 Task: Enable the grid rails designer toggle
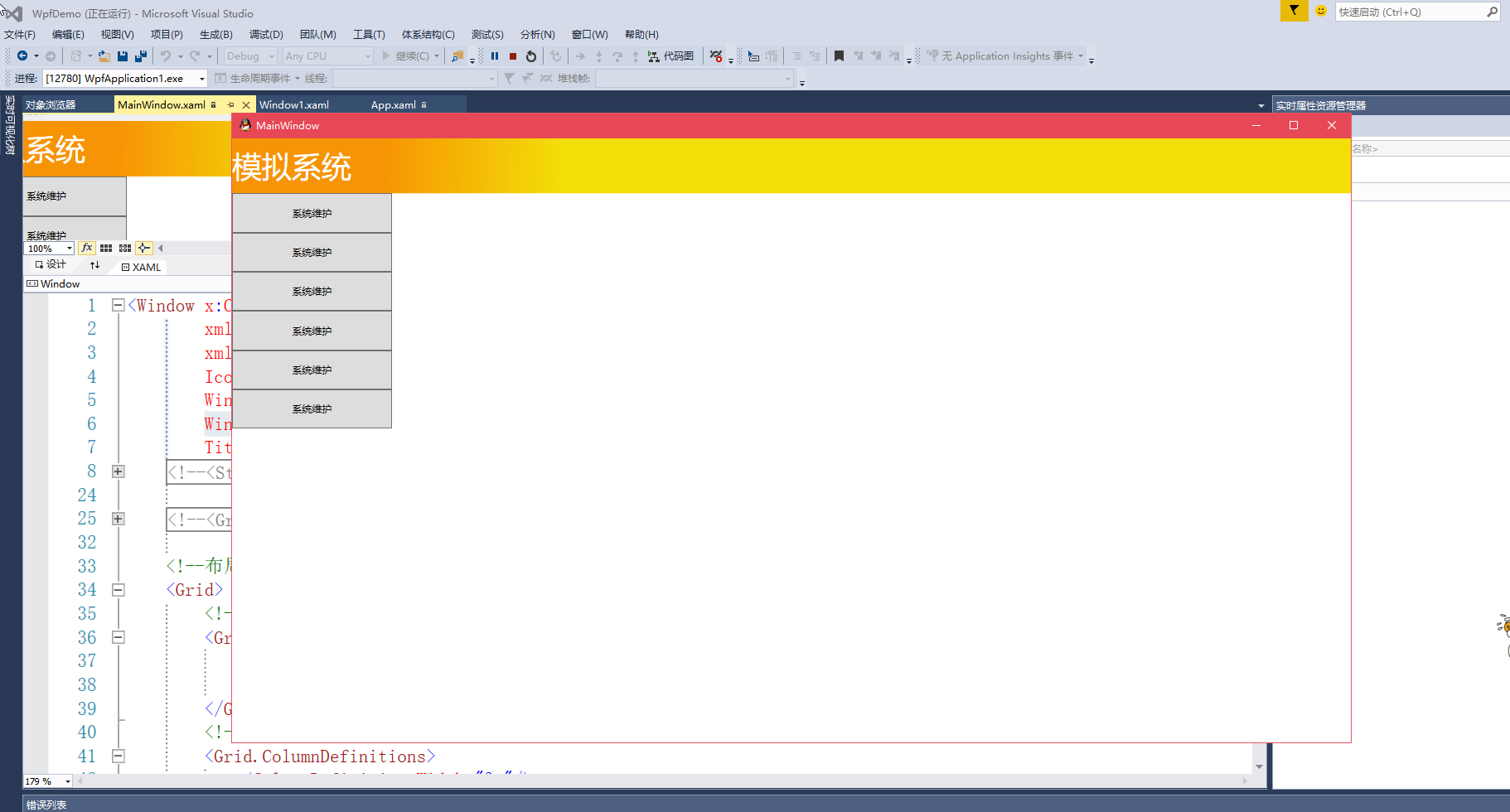pos(106,248)
